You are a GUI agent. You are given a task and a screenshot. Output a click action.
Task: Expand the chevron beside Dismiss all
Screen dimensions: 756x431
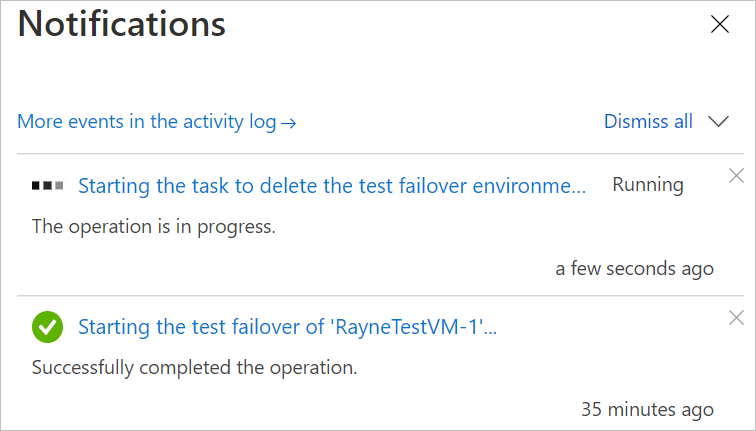pos(718,122)
